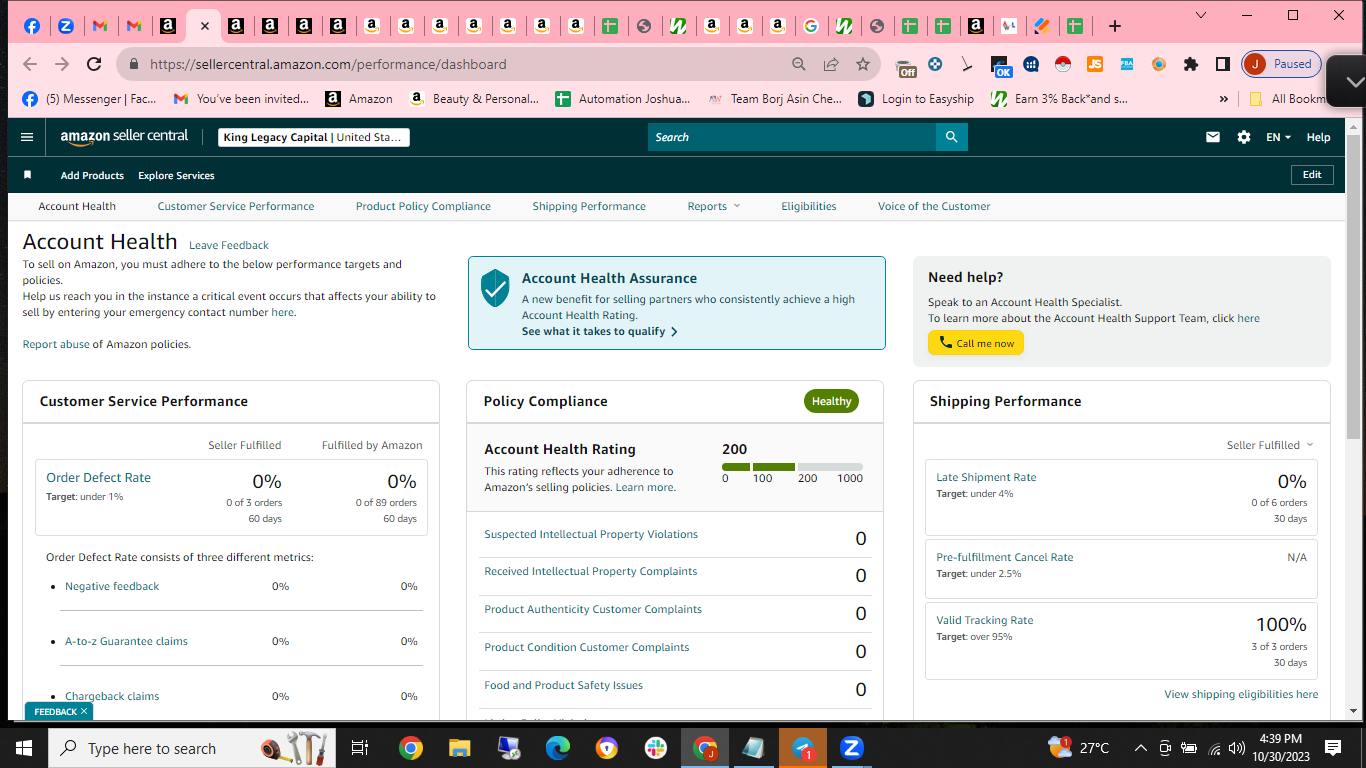Open the All Bookmarks folder
Screen dimensions: 1366x768
[x=1287, y=99]
